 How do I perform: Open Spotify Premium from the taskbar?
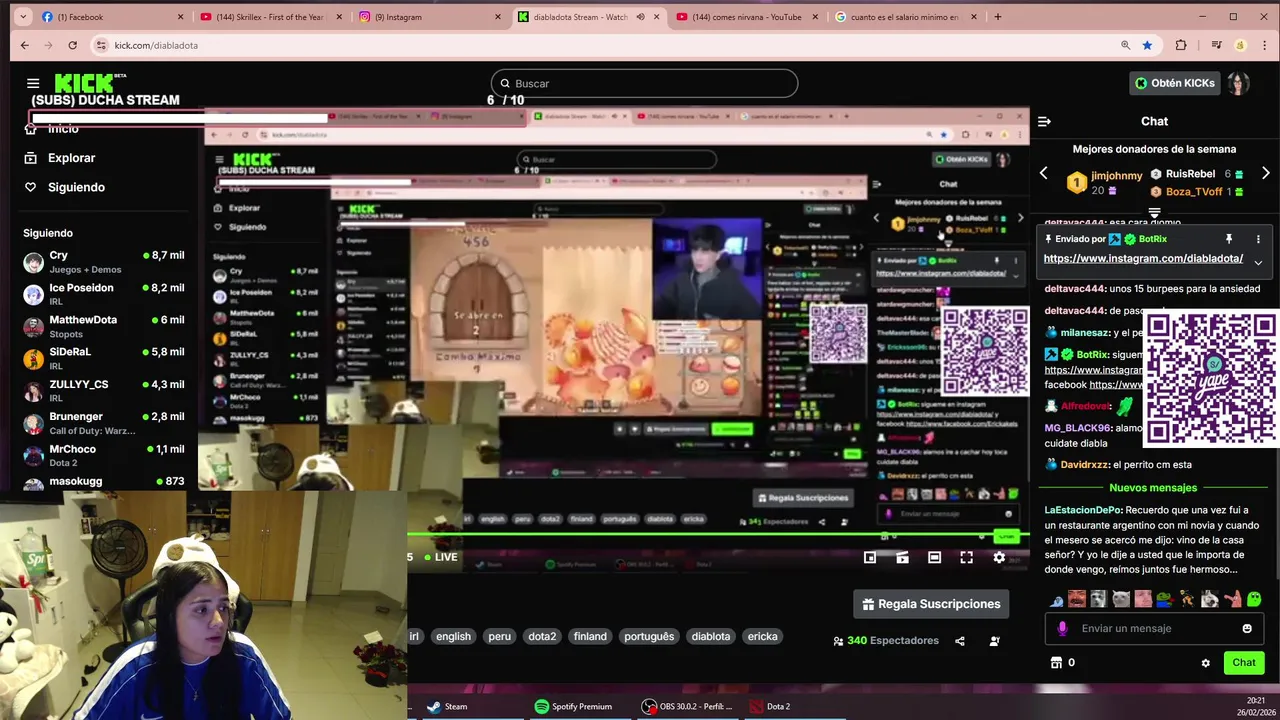point(574,706)
